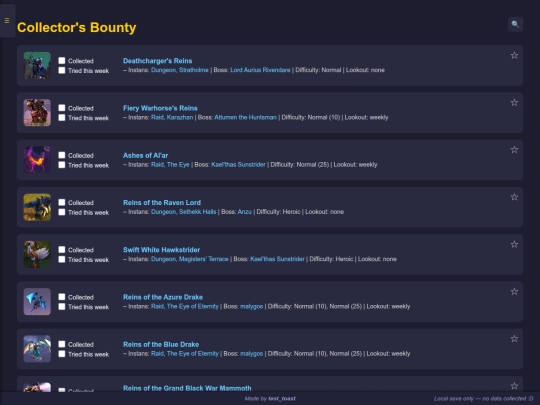Screen dimensions: 540x405
Task: Follow The Eye of Eternity link in Azure Drake row
Action: click(x=185, y=306)
